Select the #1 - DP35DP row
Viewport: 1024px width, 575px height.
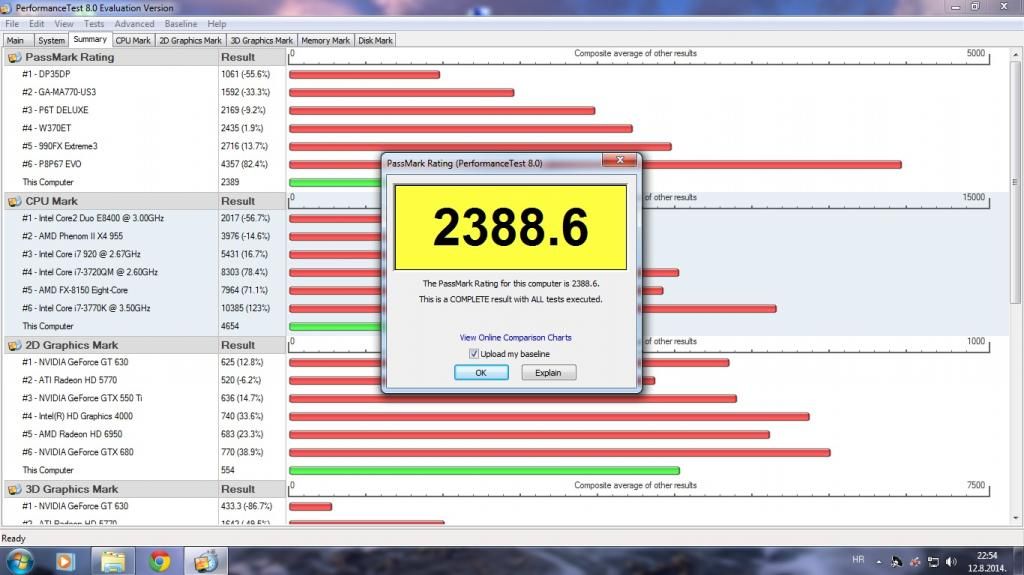[x=144, y=74]
